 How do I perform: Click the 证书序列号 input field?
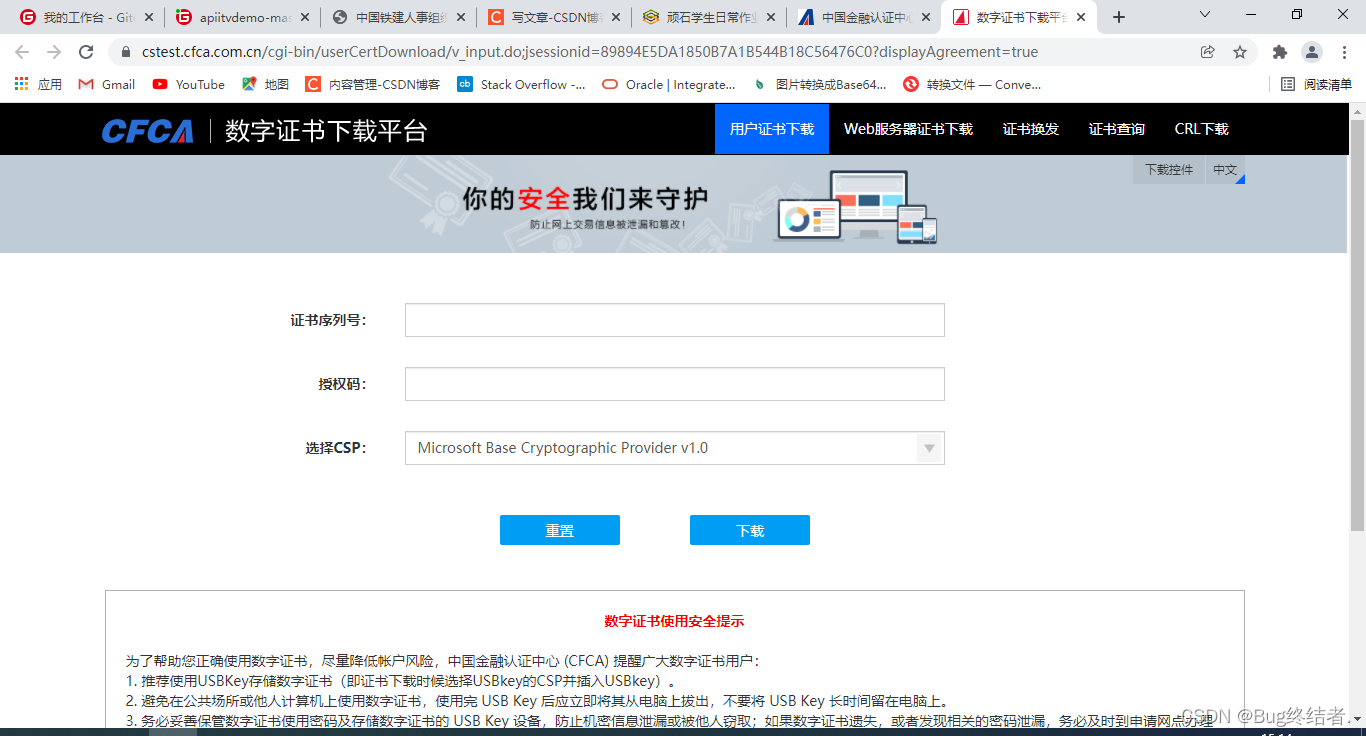[675, 320]
